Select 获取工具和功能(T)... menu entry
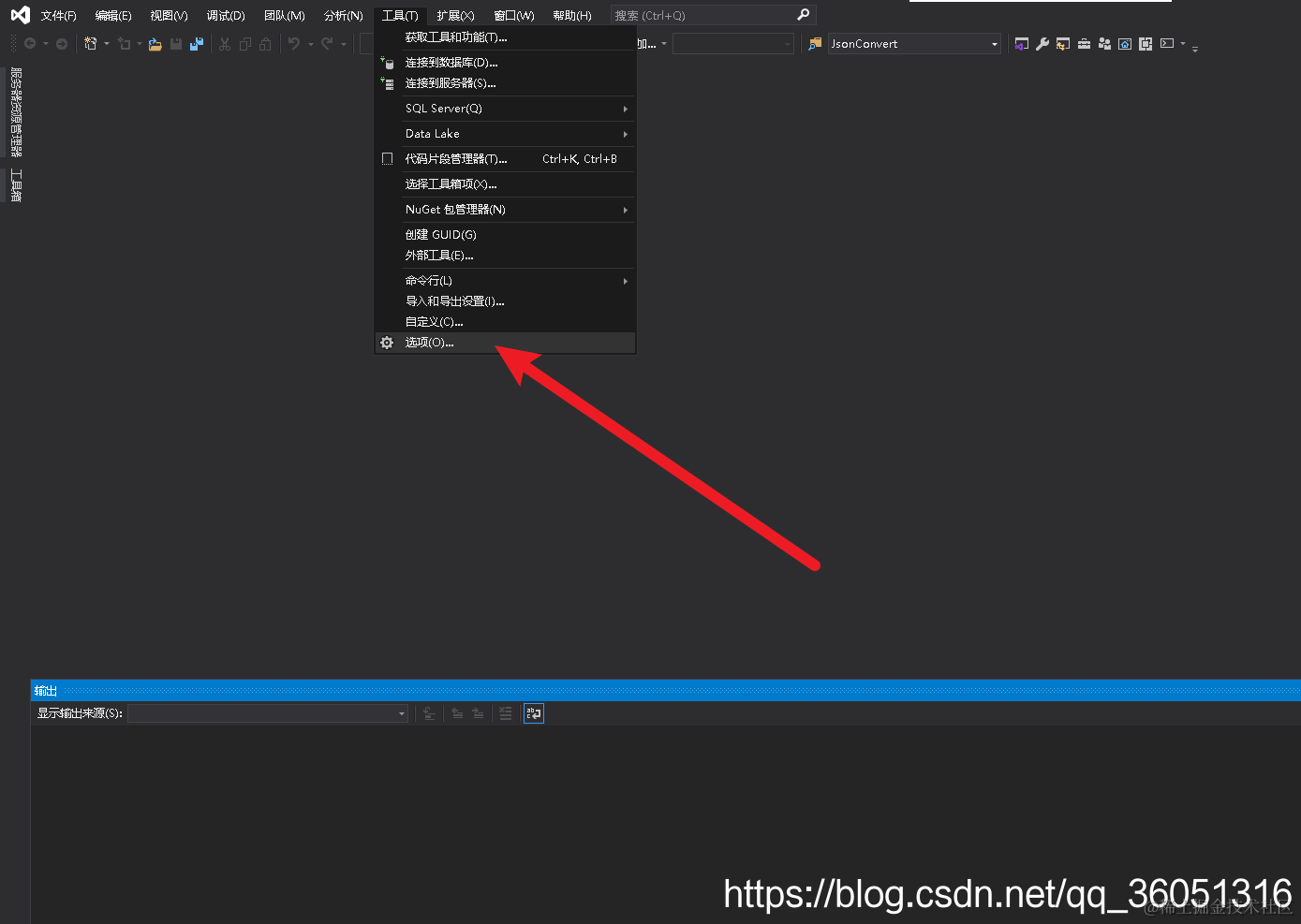Viewport: 1301px width, 924px height. pos(505,37)
